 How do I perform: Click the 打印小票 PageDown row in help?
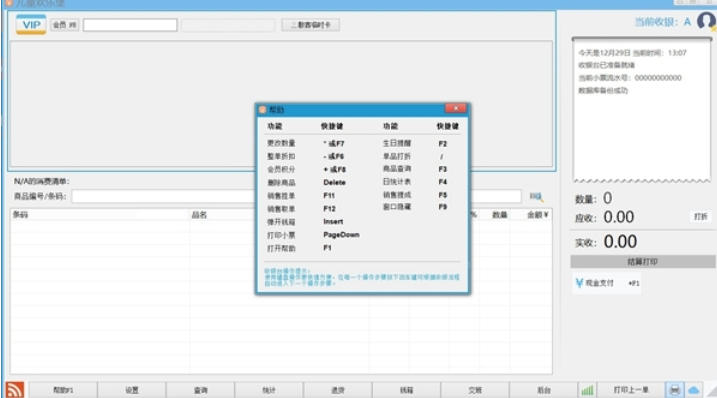313,235
